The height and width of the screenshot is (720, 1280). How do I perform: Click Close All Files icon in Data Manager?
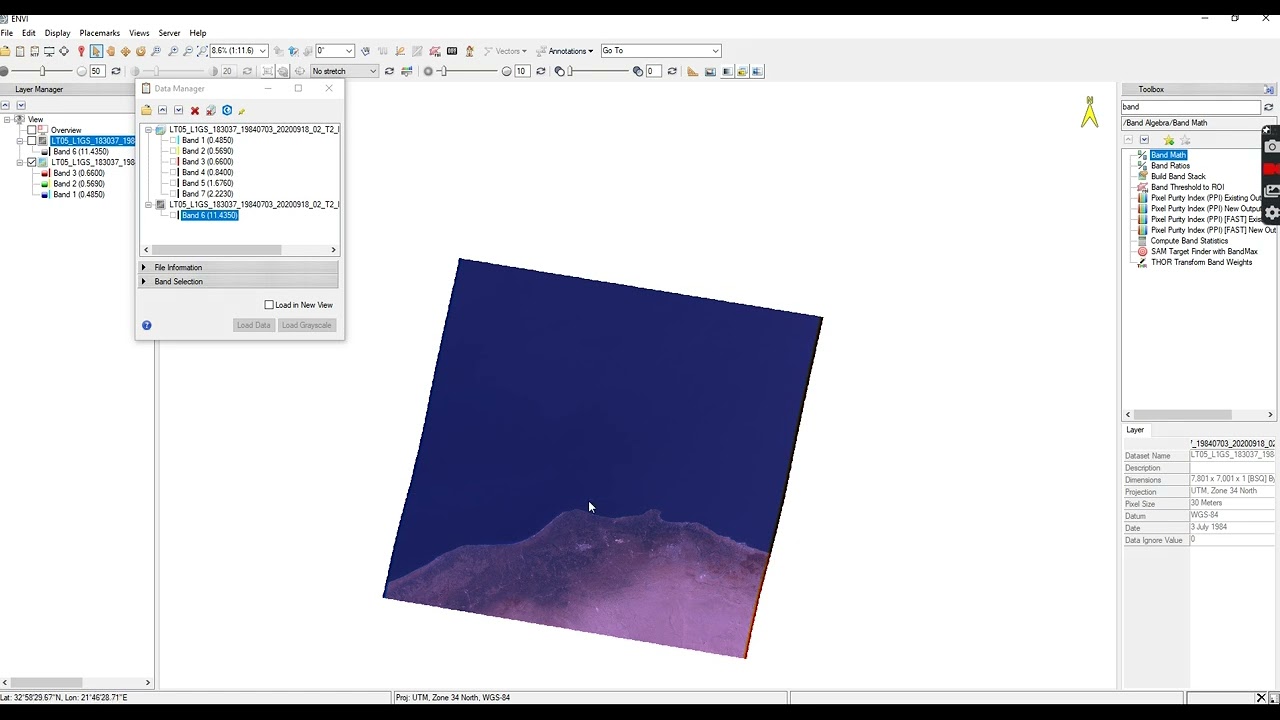click(211, 110)
